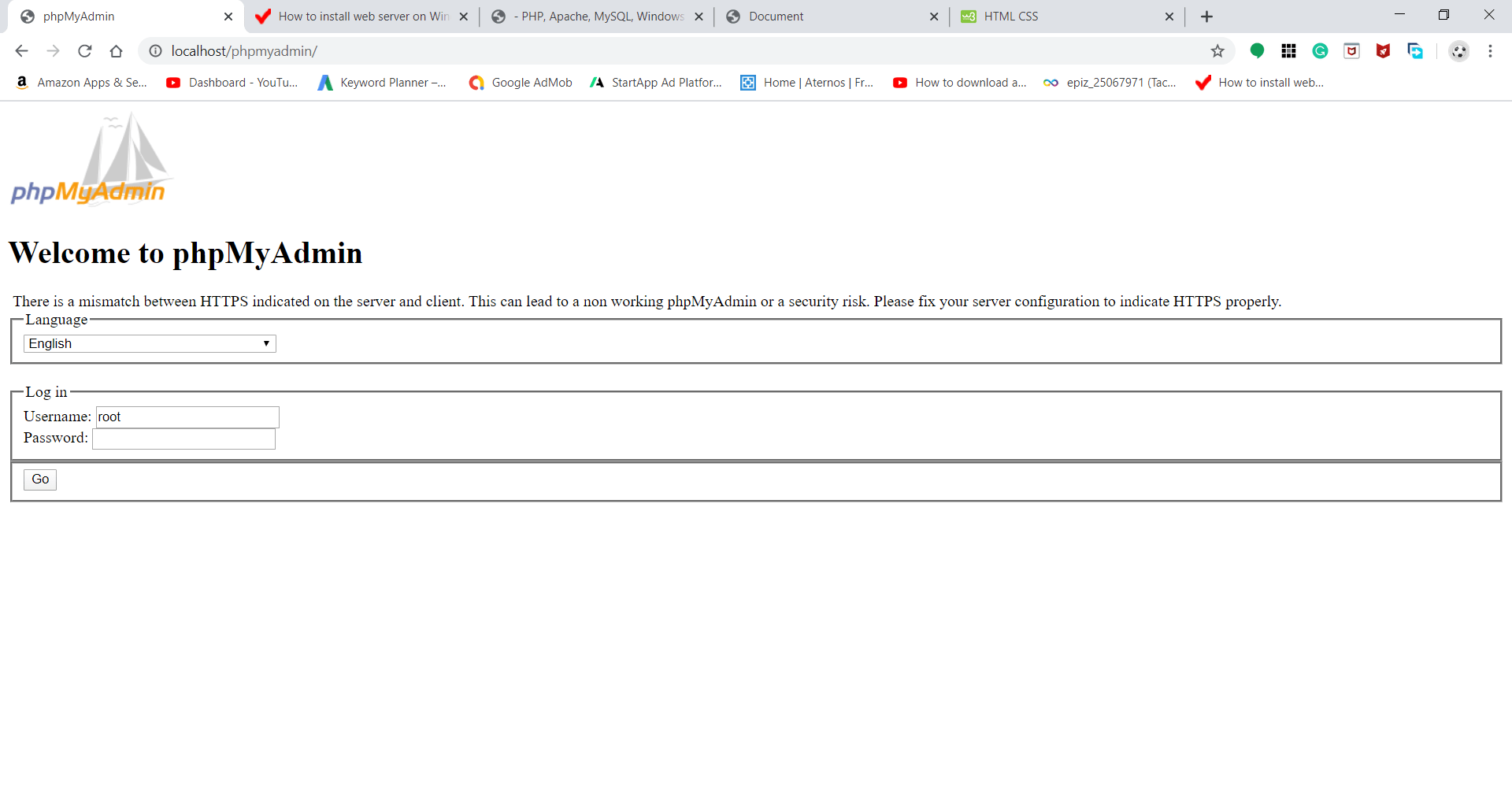
Task: Click the black apps grid icon
Action: click(1289, 50)
